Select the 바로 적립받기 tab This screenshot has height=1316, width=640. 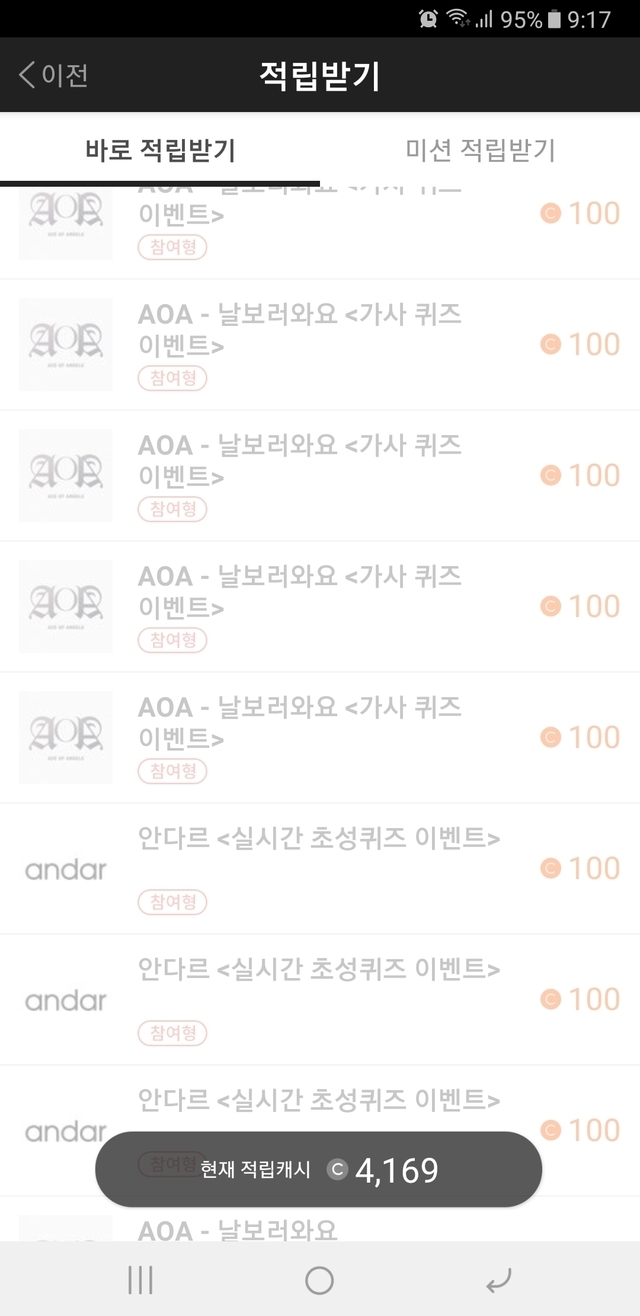pos(160,151)
